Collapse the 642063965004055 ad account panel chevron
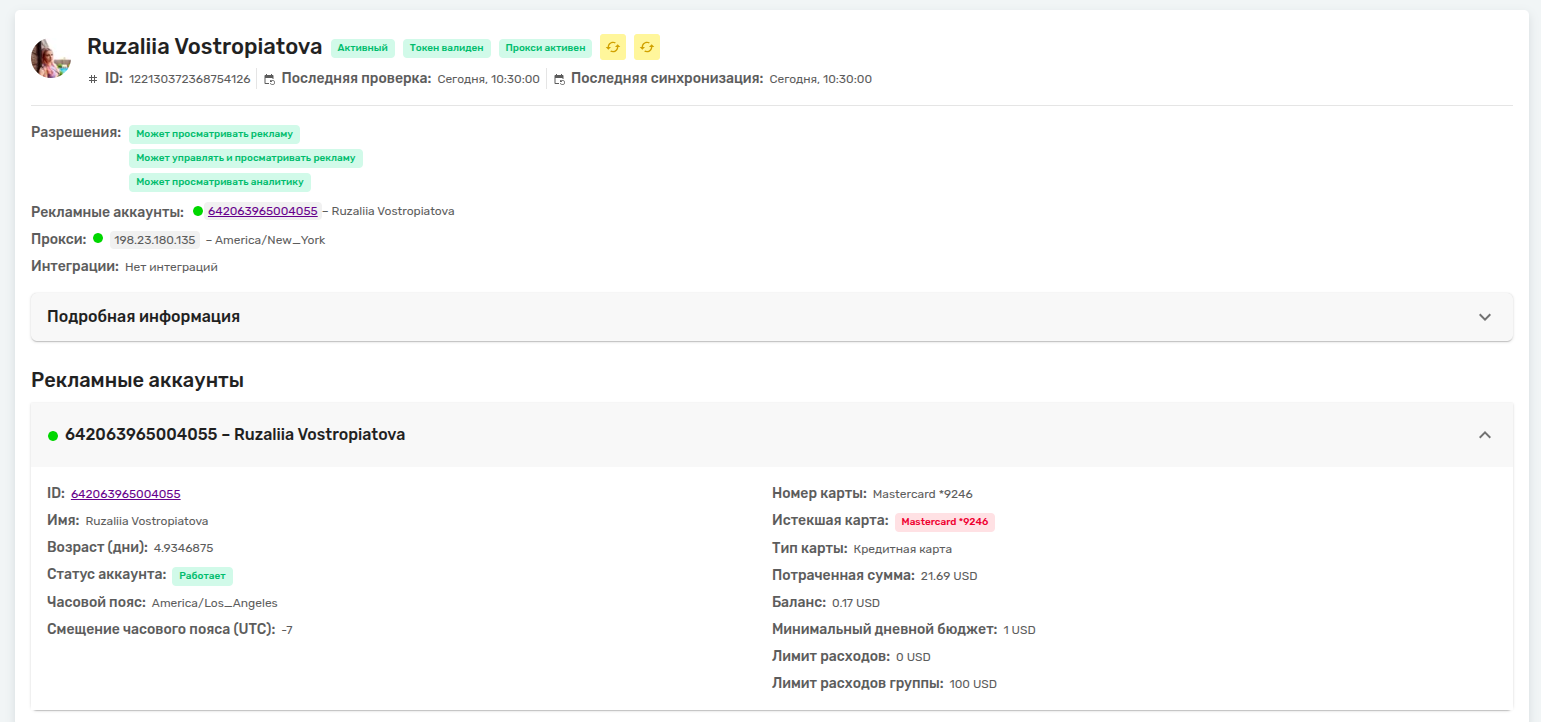 [x=1485, y=435]
